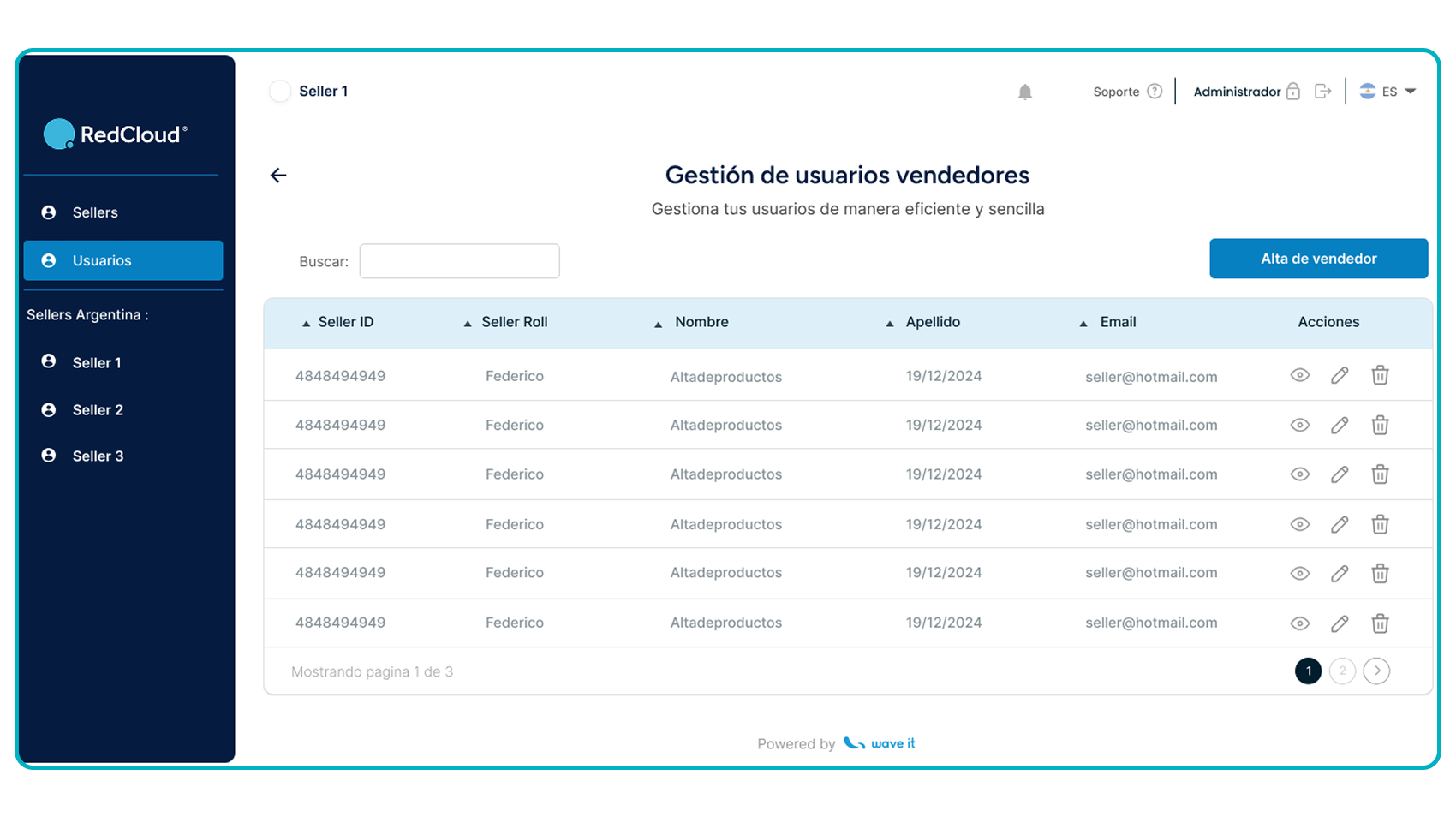This screenshot has width=1456, height=817.
Task: Click the Administrador lock icon
Action: (x=1293, y=92)
